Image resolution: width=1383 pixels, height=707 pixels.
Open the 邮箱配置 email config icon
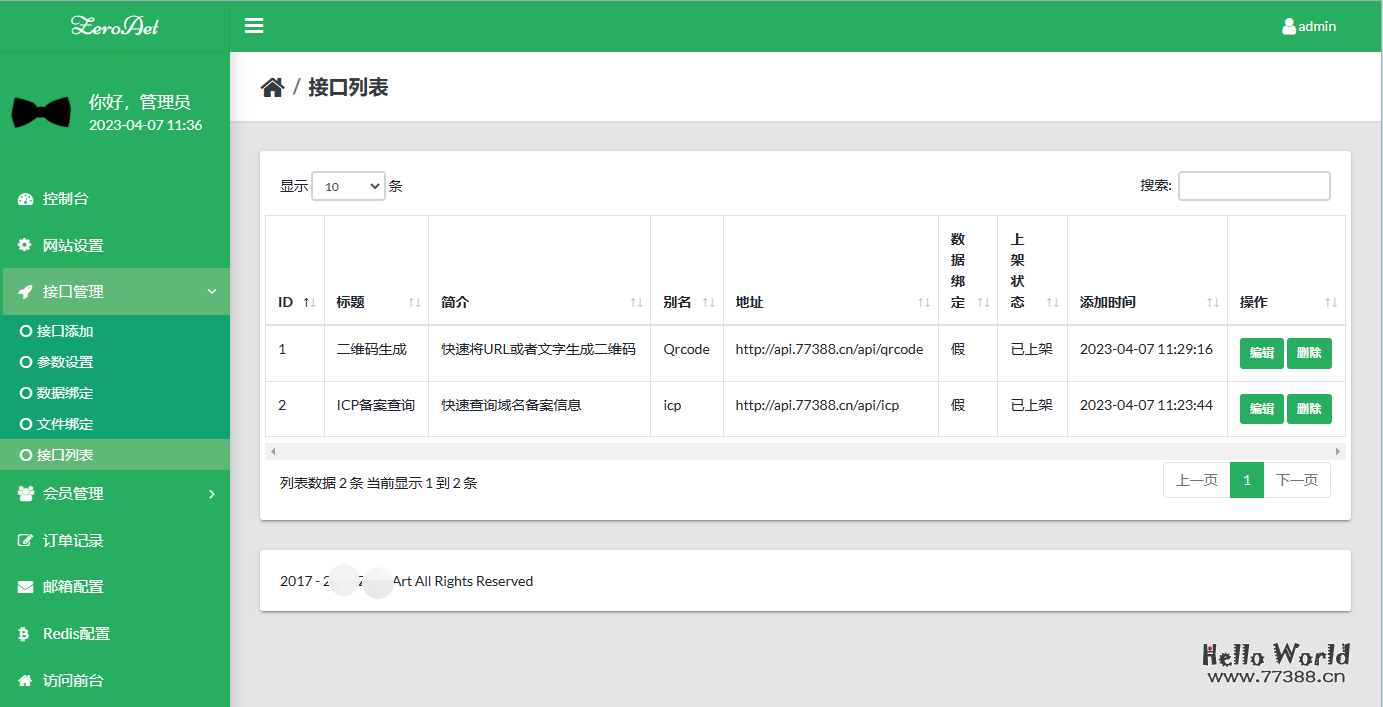point(23,586)
